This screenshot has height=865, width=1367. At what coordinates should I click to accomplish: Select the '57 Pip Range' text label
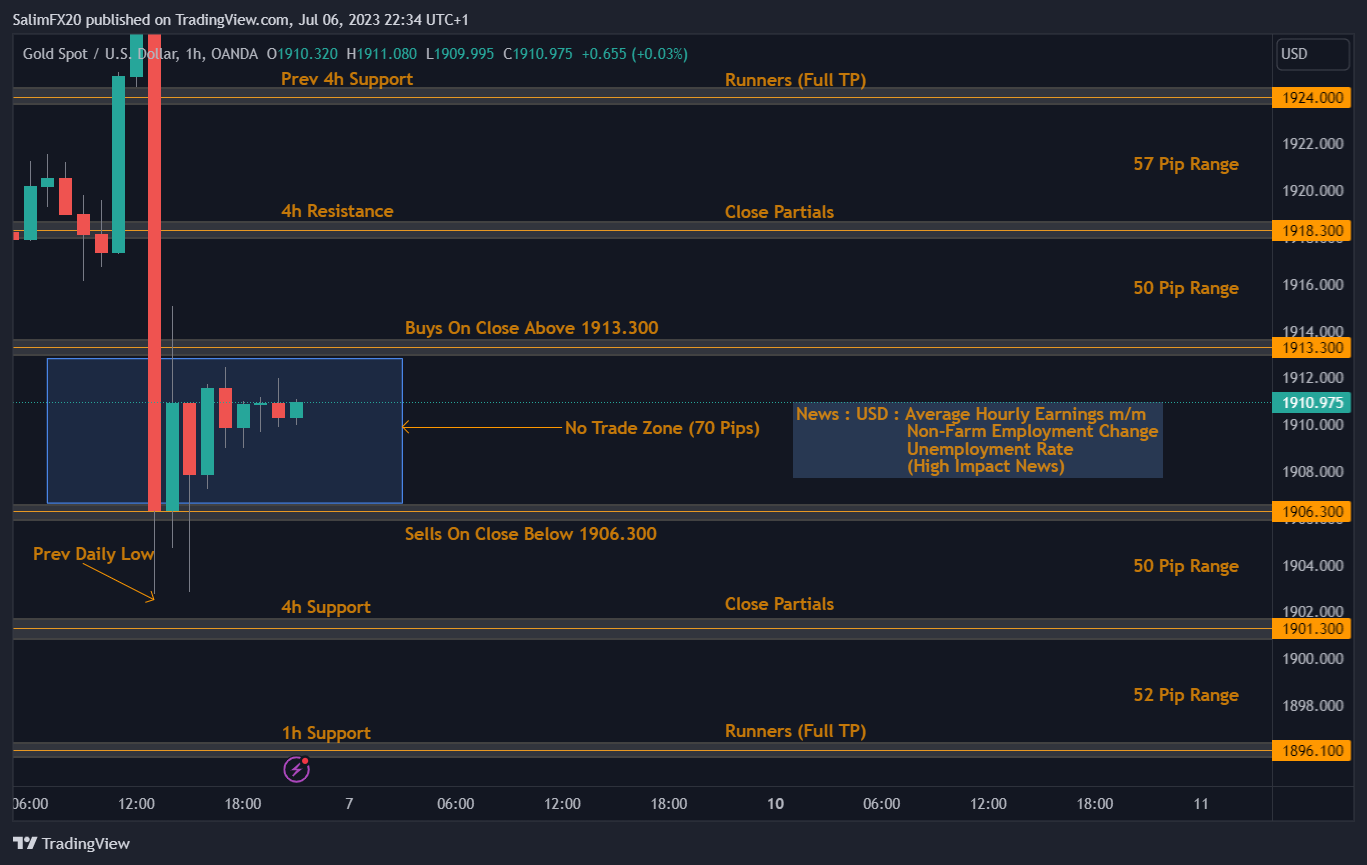click(x=1185, y=164)
